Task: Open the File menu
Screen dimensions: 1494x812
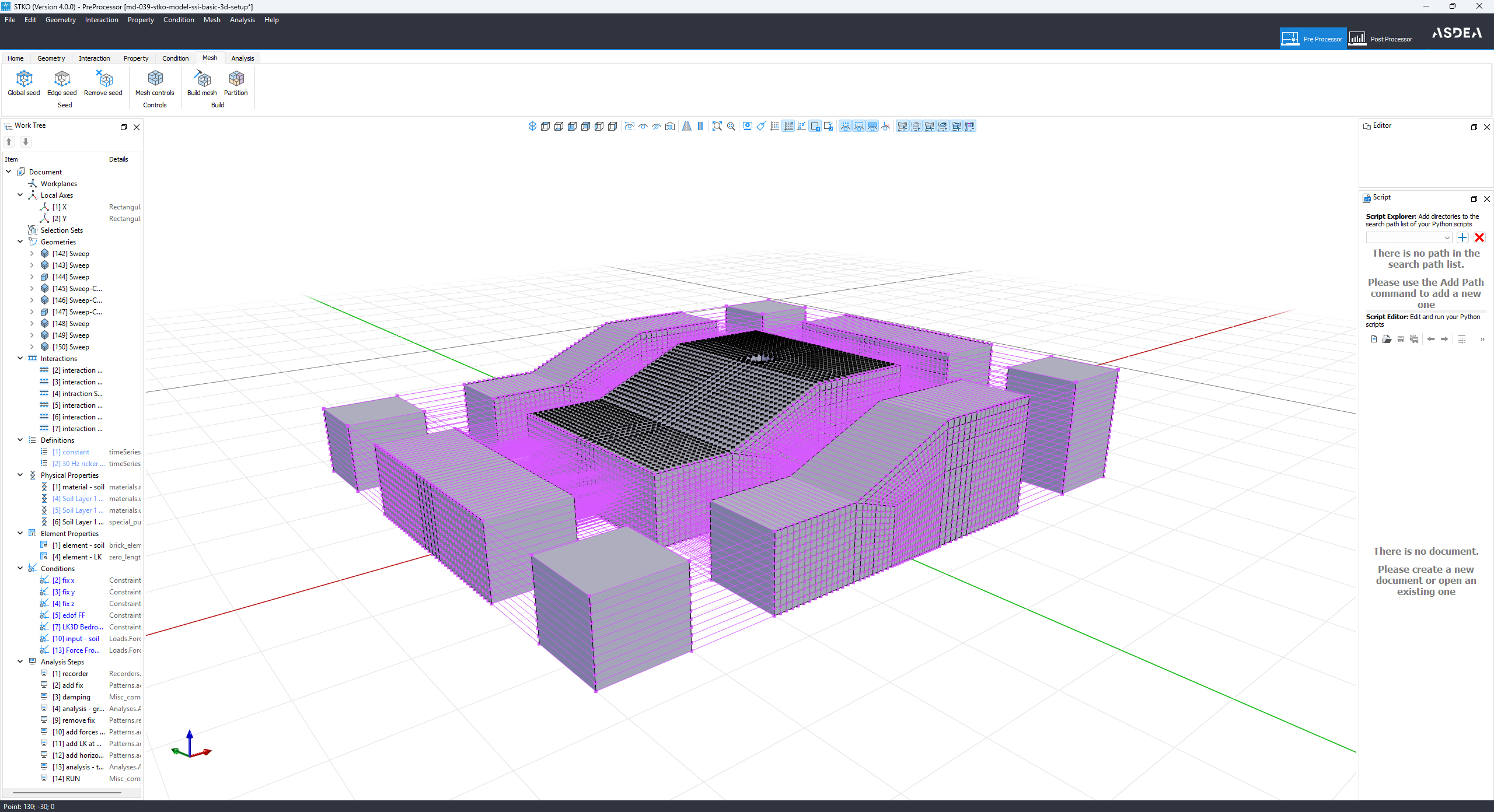Action: click(10, 20)
